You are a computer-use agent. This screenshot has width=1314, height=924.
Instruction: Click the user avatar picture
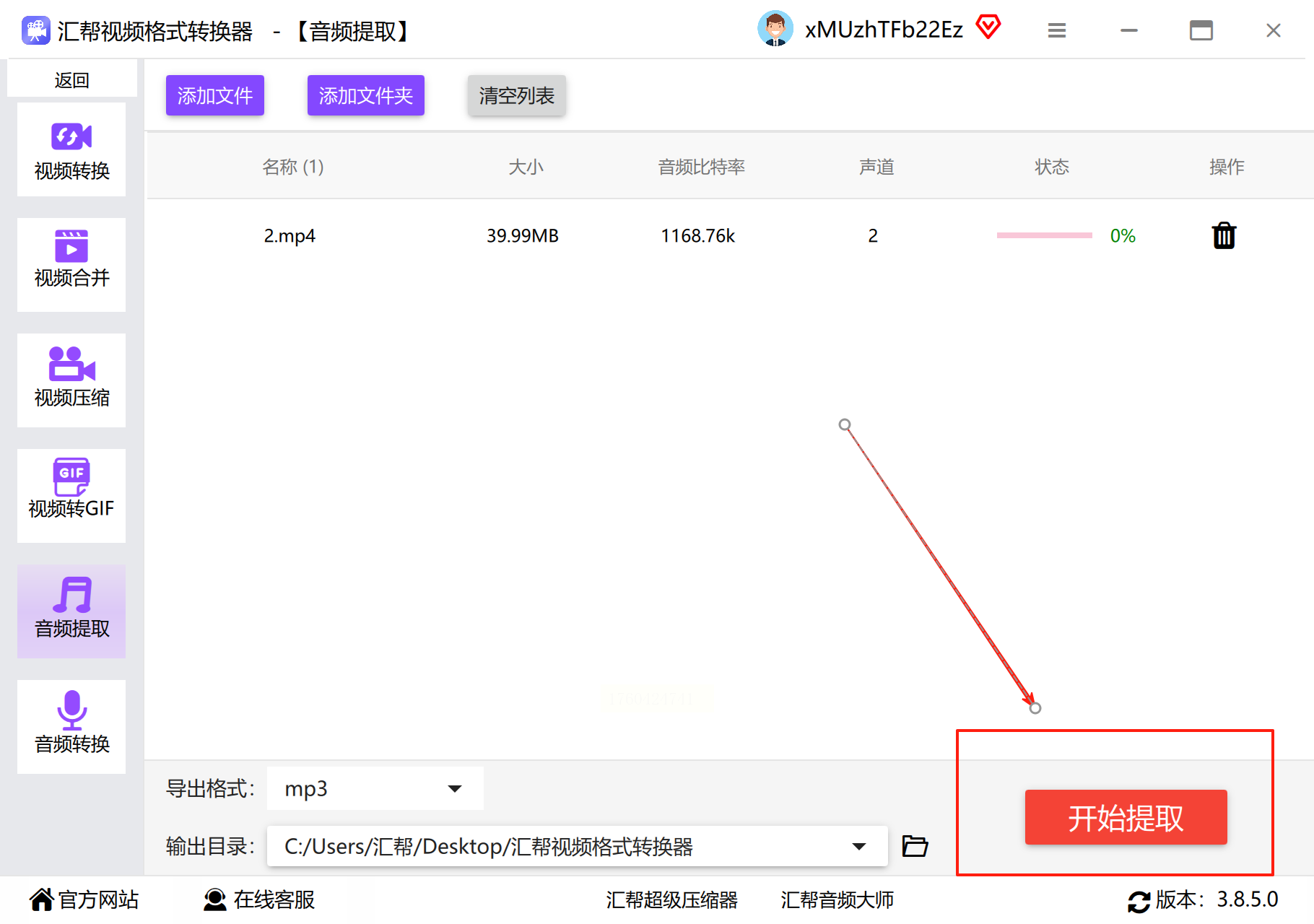[775, 29]
